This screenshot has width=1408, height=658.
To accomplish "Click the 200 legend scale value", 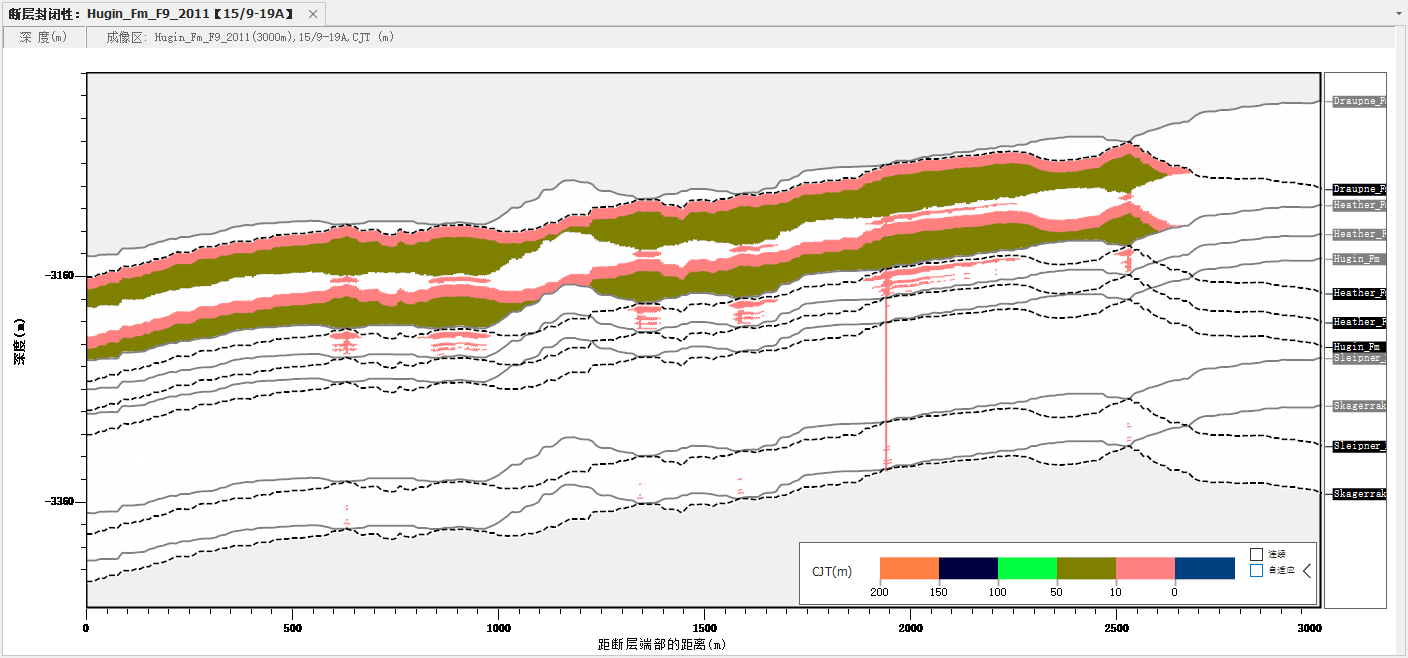I will tap(880, 592).
